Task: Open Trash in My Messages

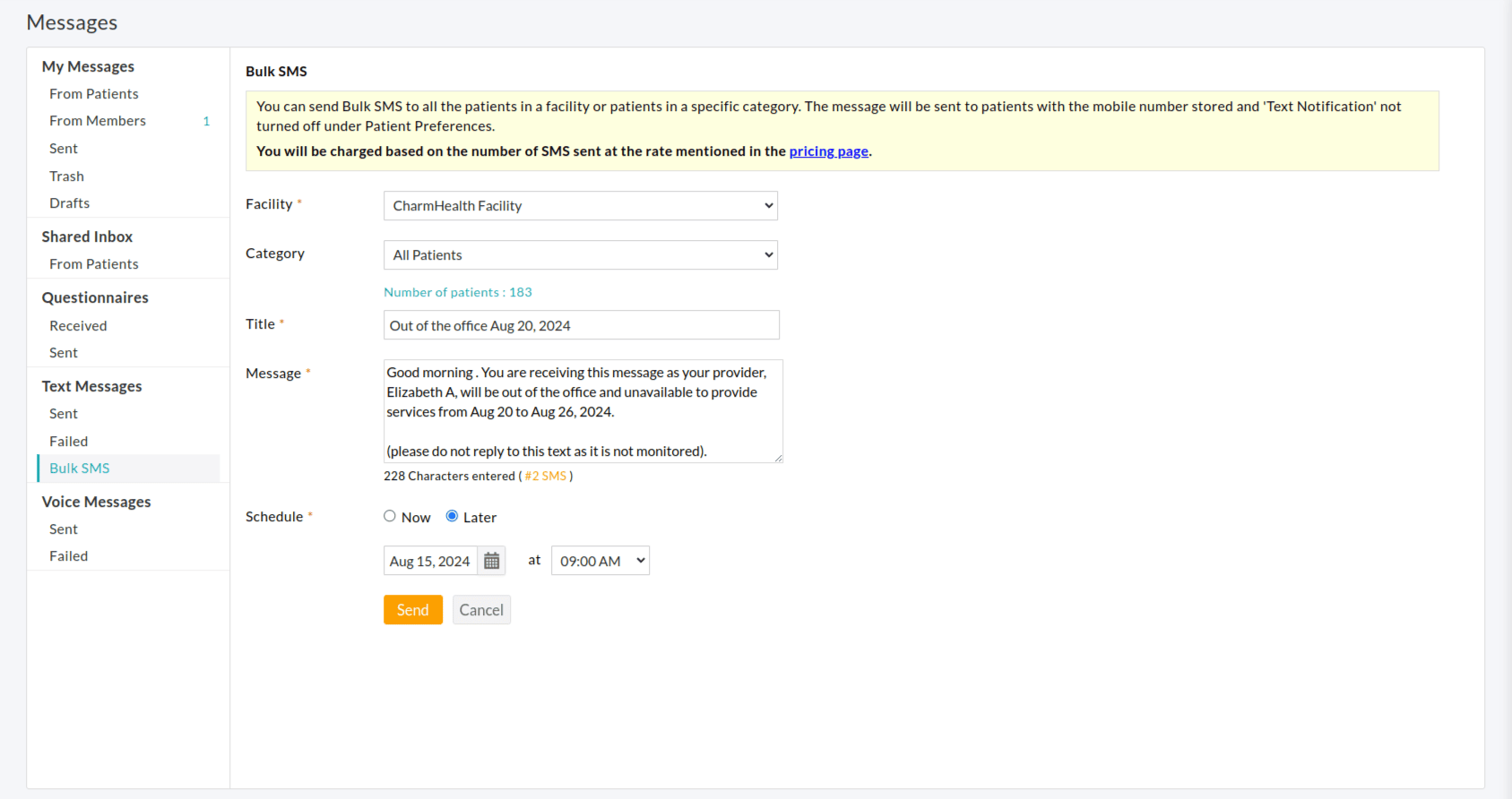Action: coord(67,176)
